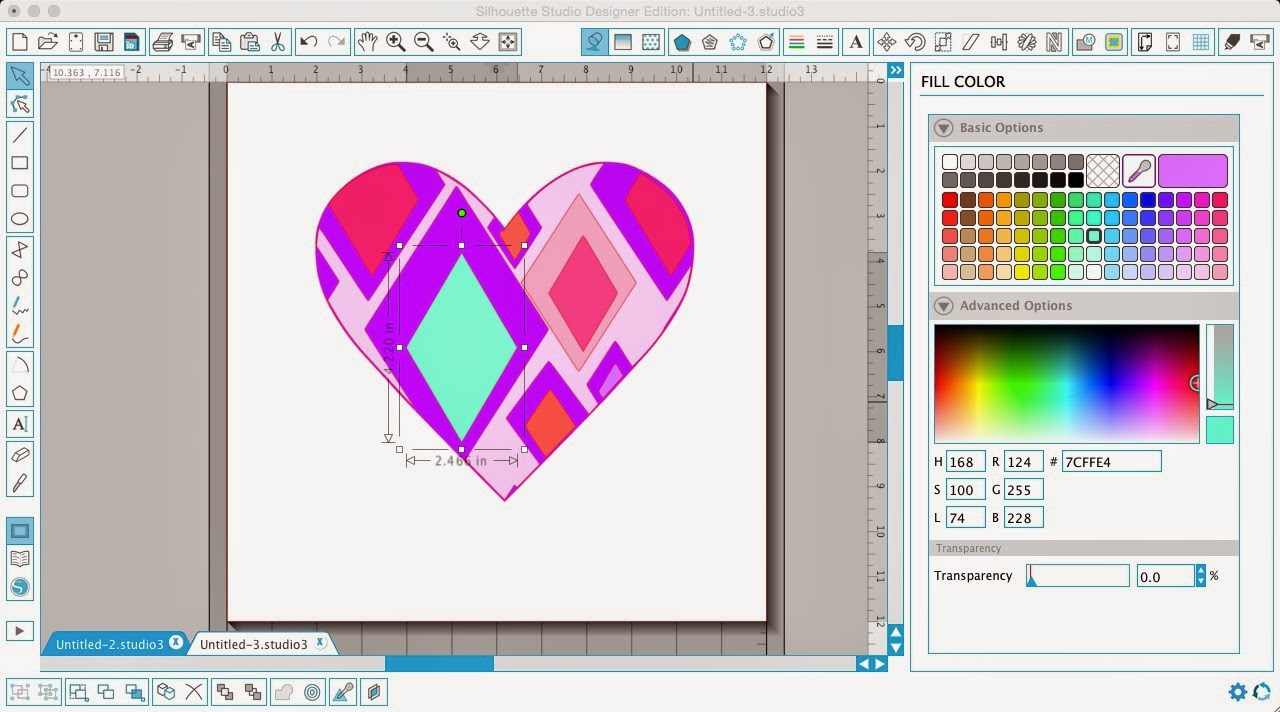1280x712 pixels.
Task: Undo the last action
Action: pyautogui.click(x=308, y=42)
